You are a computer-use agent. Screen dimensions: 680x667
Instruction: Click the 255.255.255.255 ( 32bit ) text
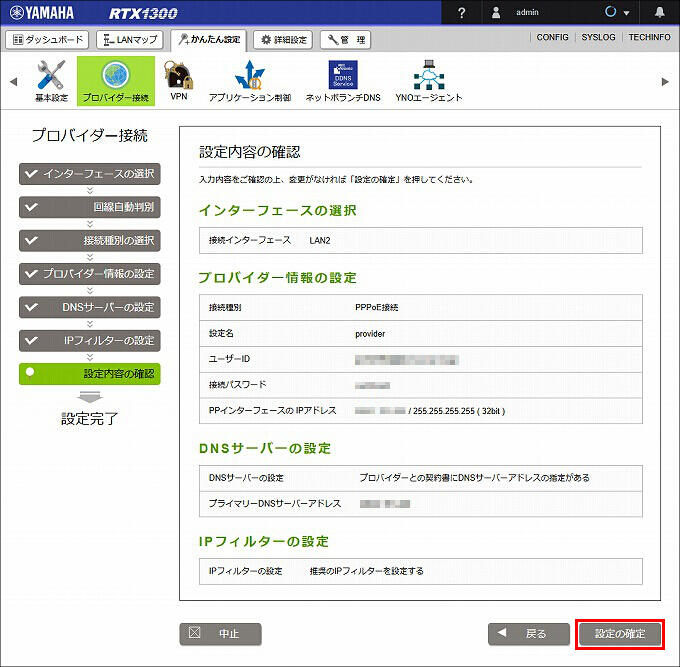[x=459, y=411]
